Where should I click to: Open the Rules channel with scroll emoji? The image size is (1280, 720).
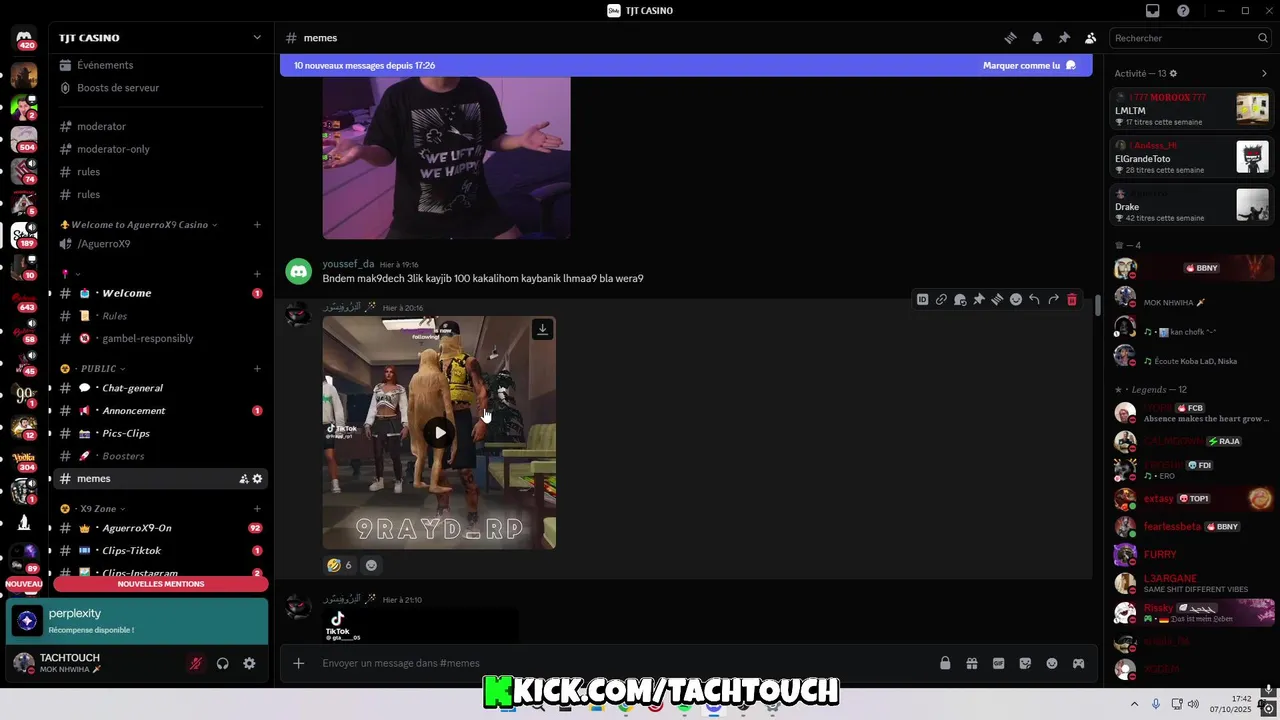(x=160, y=316)
